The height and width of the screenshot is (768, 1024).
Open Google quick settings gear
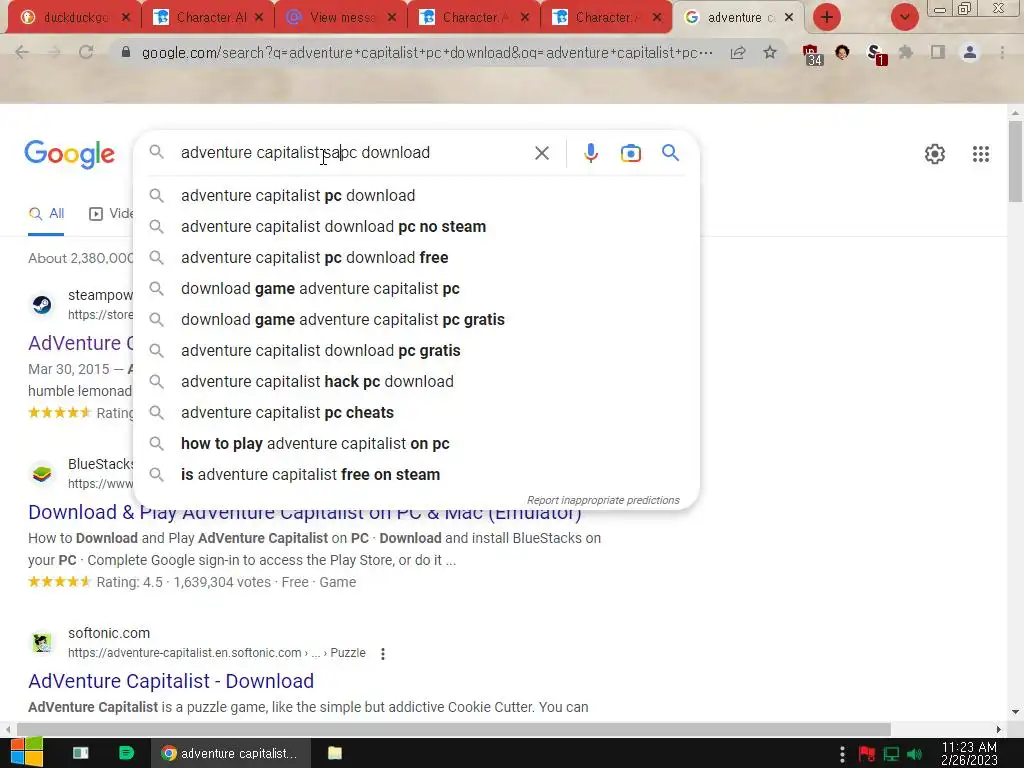pos(935,154)
